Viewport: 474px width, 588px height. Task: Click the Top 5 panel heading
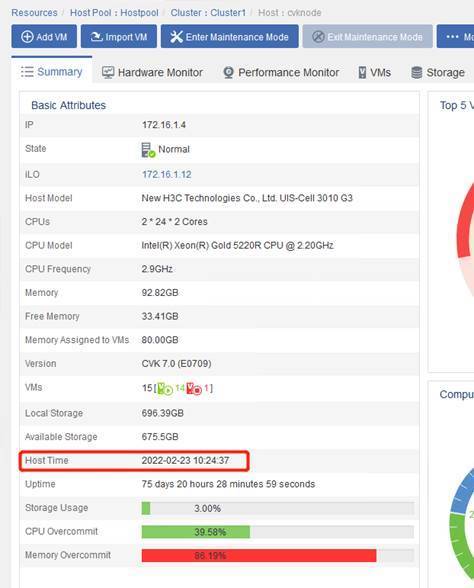tap(457, 105)
